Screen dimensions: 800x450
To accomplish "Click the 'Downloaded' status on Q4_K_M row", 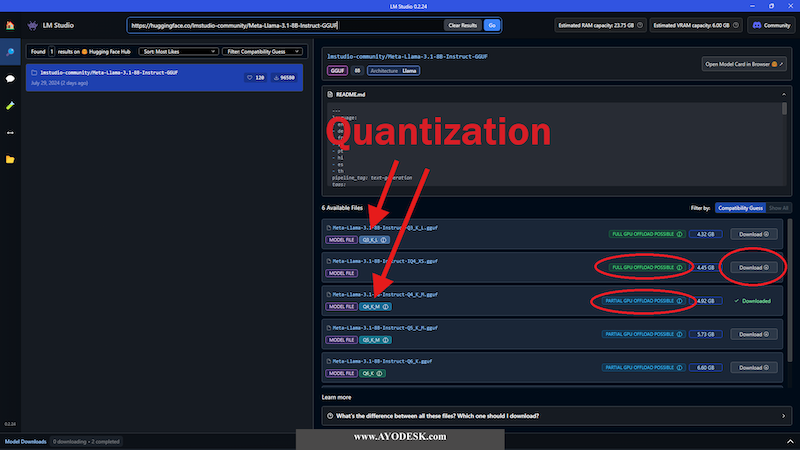I will pyautogui.click(x=753, y=301).
